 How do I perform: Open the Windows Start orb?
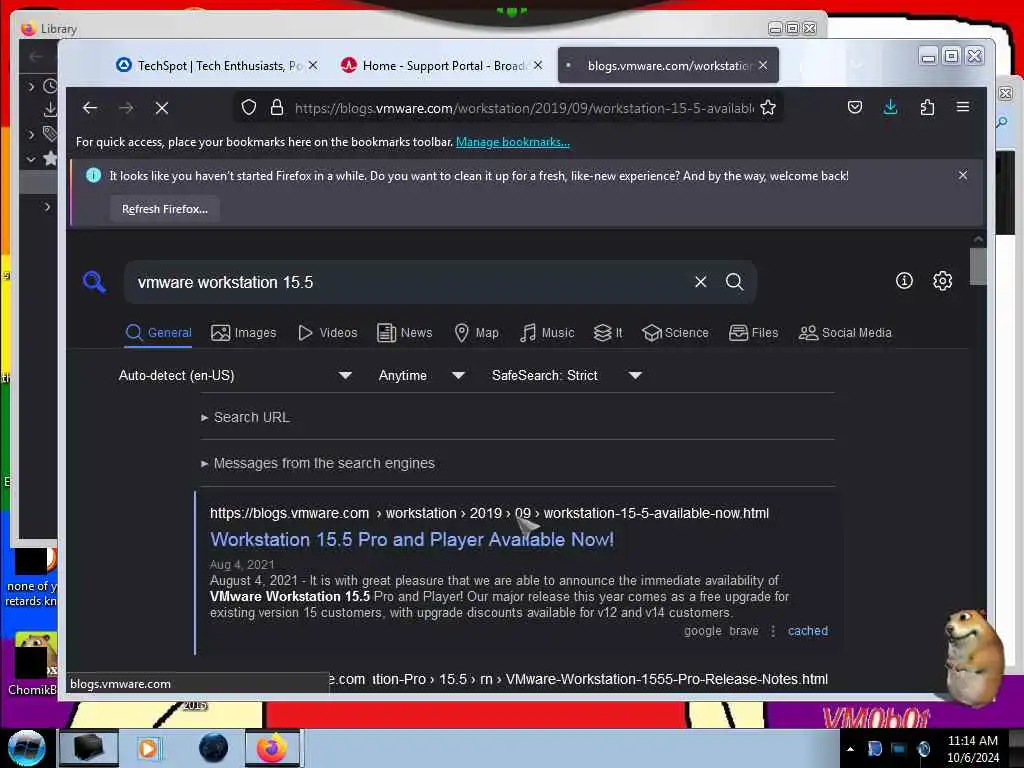coord(27,748)
